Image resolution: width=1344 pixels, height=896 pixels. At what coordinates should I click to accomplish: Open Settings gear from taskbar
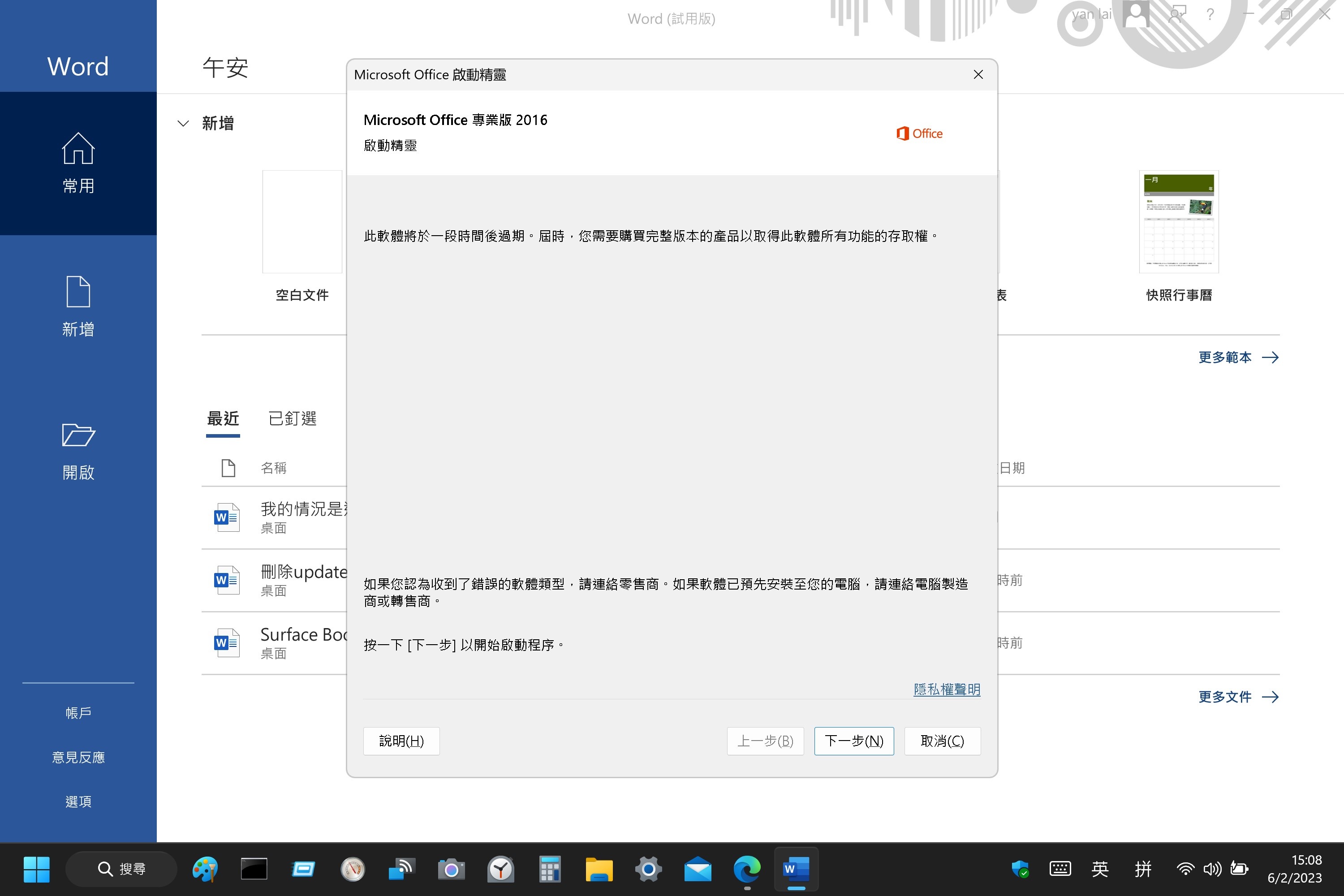649,869
